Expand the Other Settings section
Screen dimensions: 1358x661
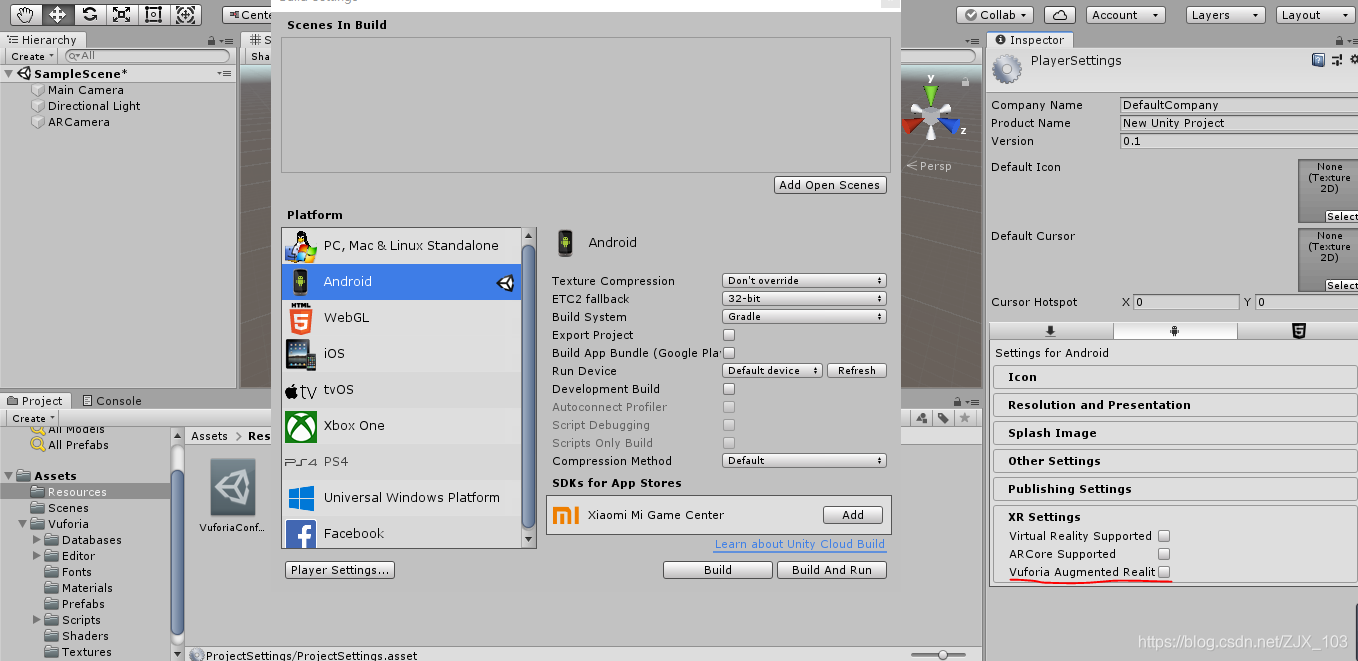pos(1175,461)
